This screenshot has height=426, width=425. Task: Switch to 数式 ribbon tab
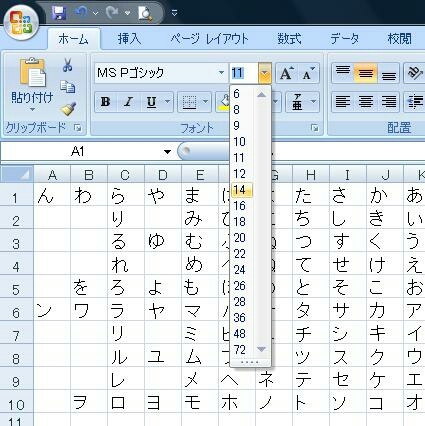(x=290, y=39)
